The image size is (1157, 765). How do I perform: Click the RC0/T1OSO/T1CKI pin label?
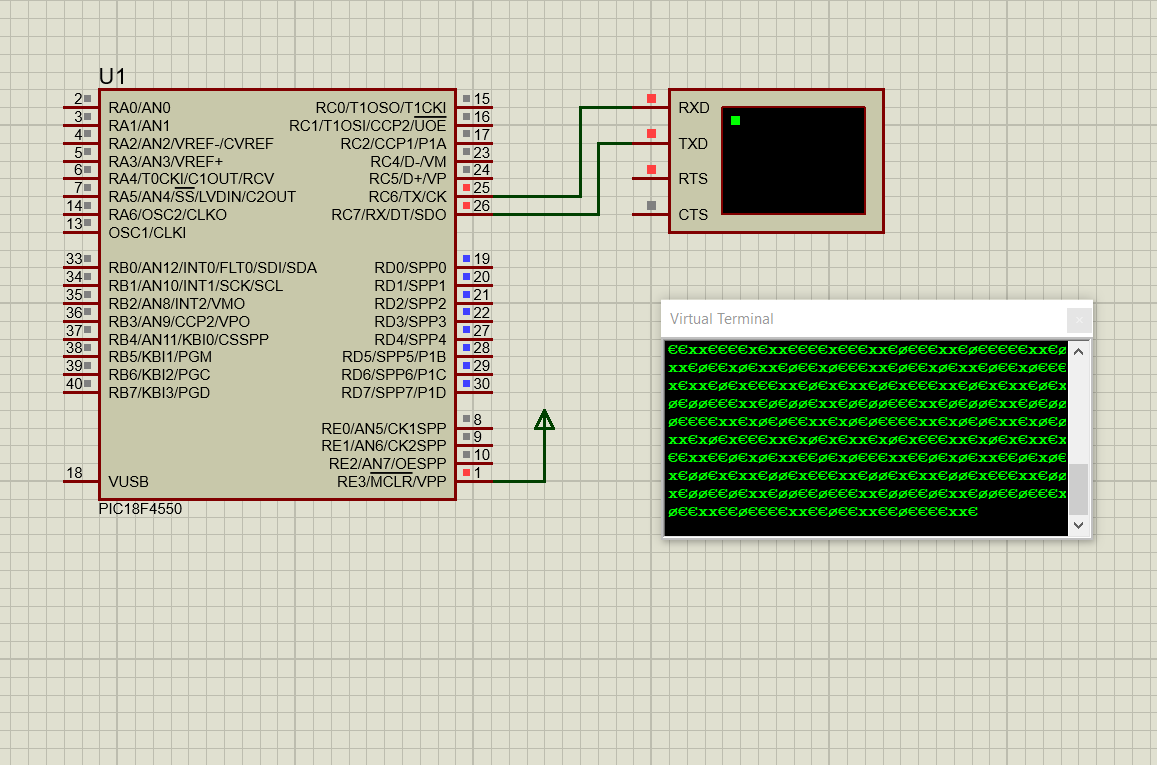pos(381,108)
